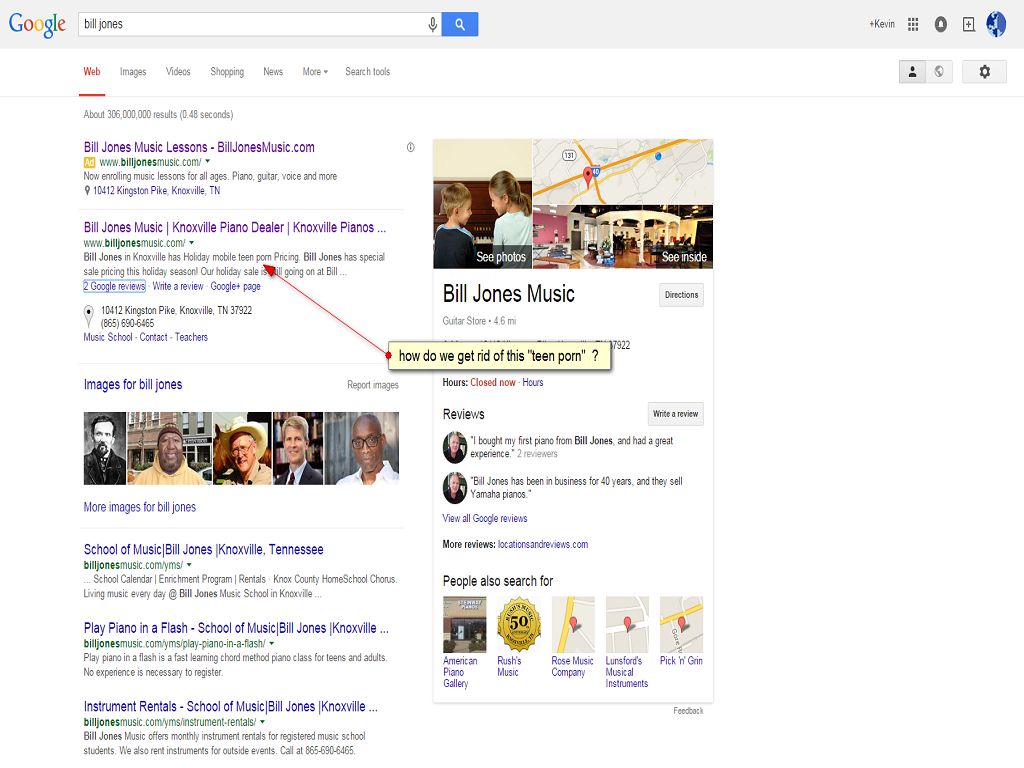The width and height of the screenshot is (1024, 768).
Task: Open thumbnail of man with glasses, white shirt
Action: (362, 448)
